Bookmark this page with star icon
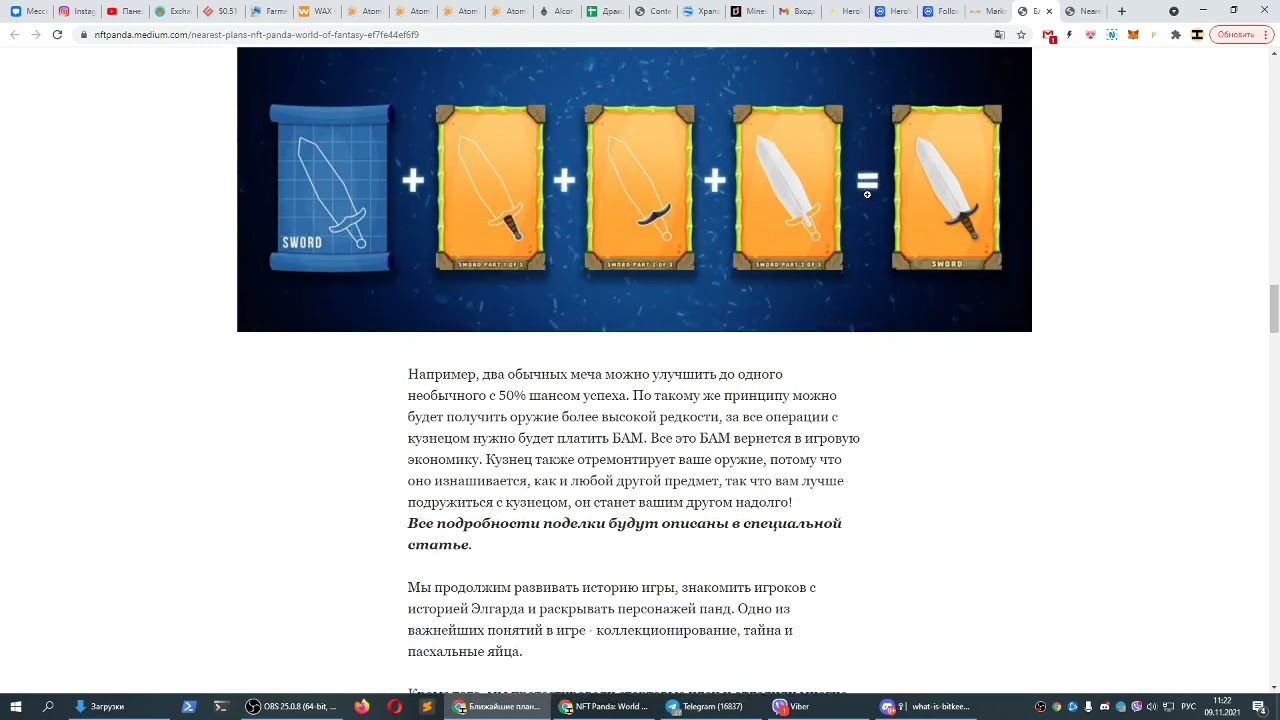Viewport: 1280px width, 720px height. (1021, 34)
